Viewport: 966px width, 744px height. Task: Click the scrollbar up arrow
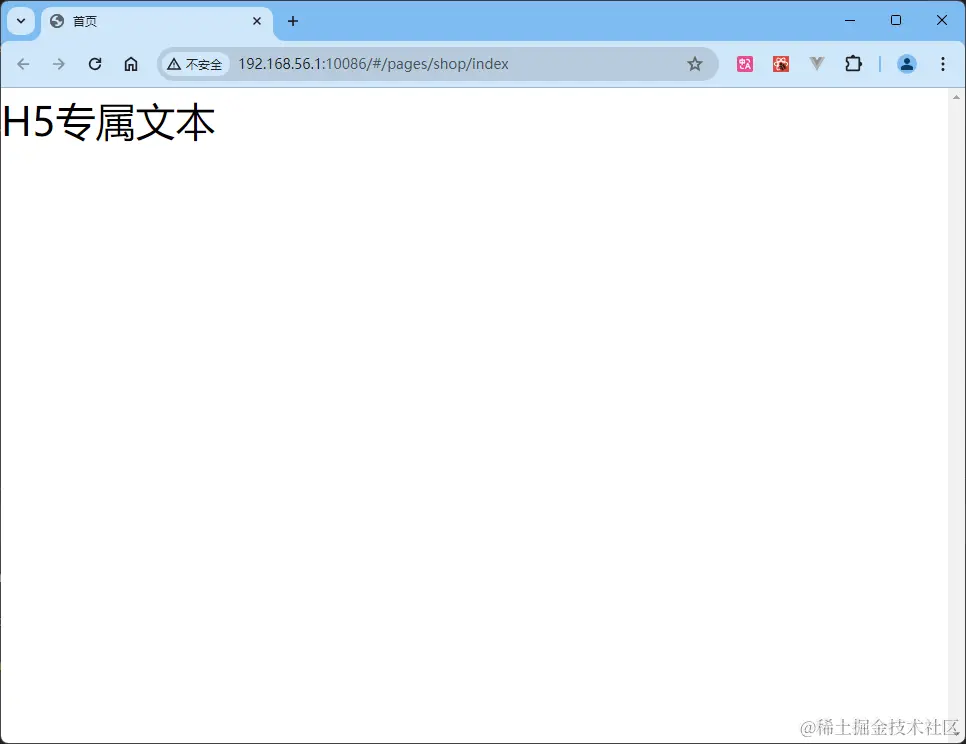(x=957, y=96)
